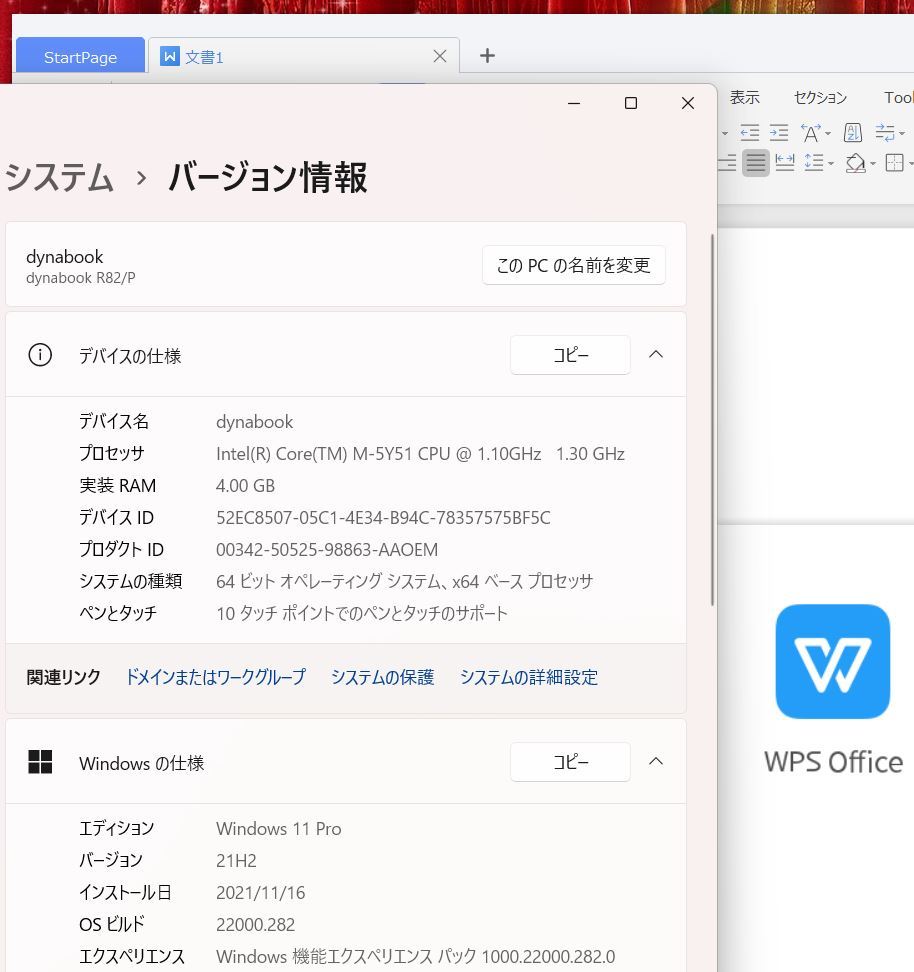The width and height of the screenshot is (914, 972).
Task: Click the WPS Office logo
Action: tap(833, 661)
